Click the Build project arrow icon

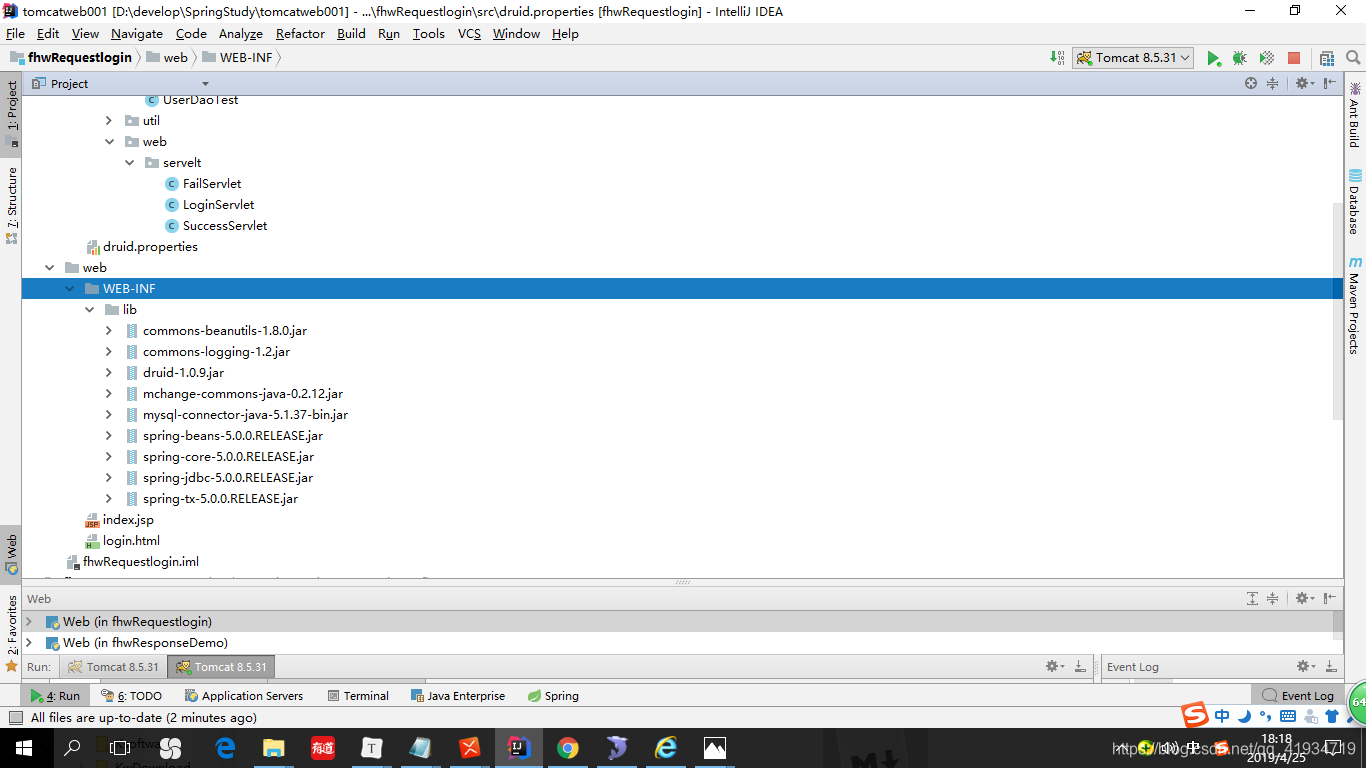1057,58
